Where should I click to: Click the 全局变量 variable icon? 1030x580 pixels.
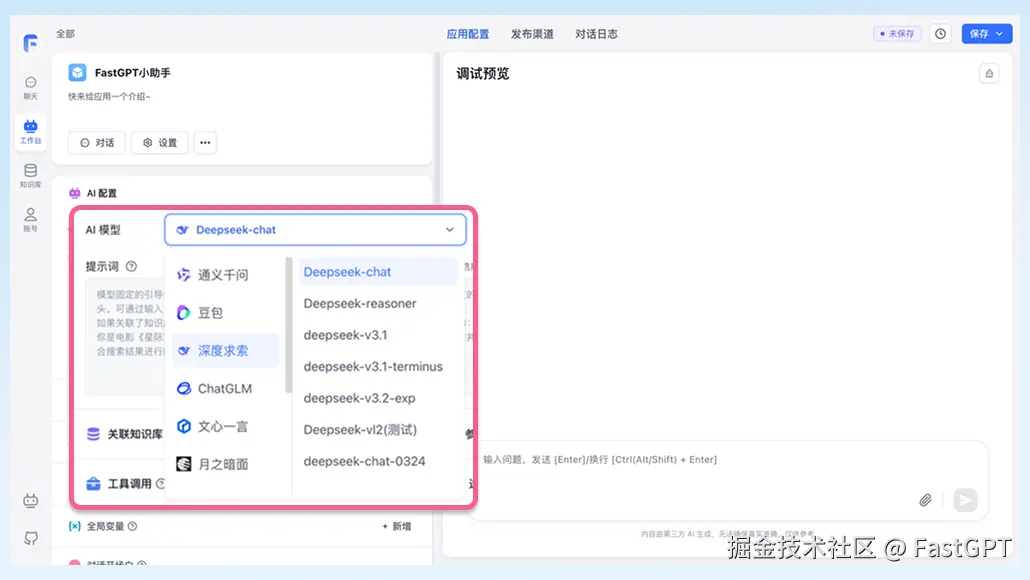coord(75,526)
